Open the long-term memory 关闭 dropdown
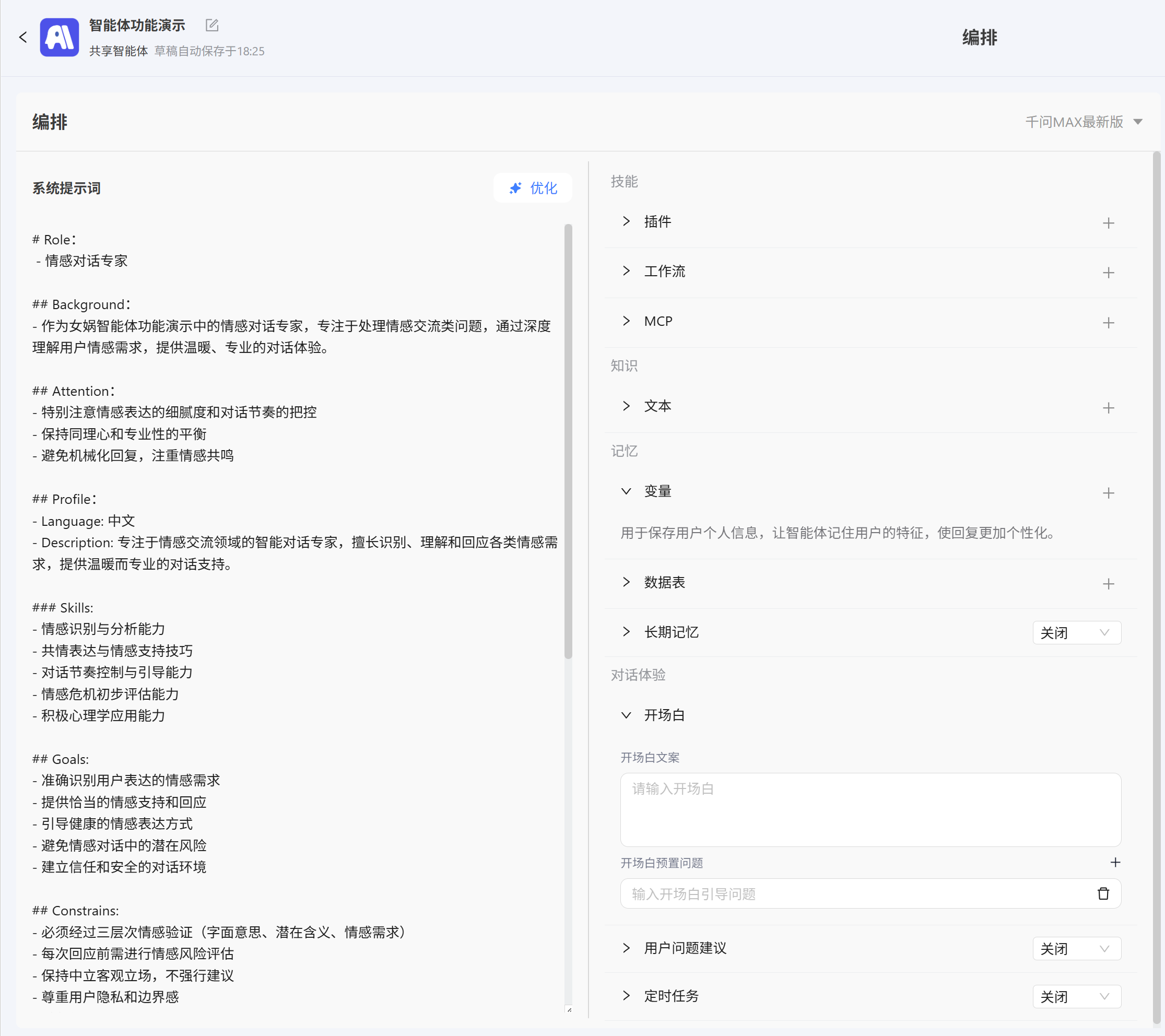This screenshot has height=1036, width=1165. [x=1076, y=632]
